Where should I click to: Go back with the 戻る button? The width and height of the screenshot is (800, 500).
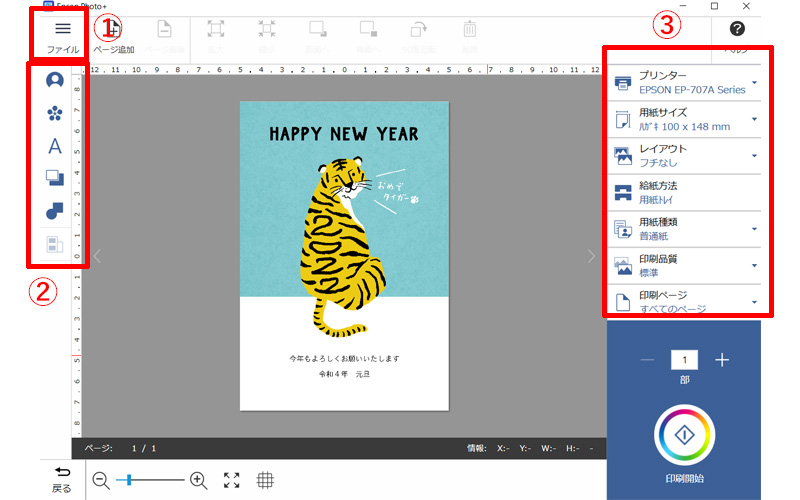(62, 480)
